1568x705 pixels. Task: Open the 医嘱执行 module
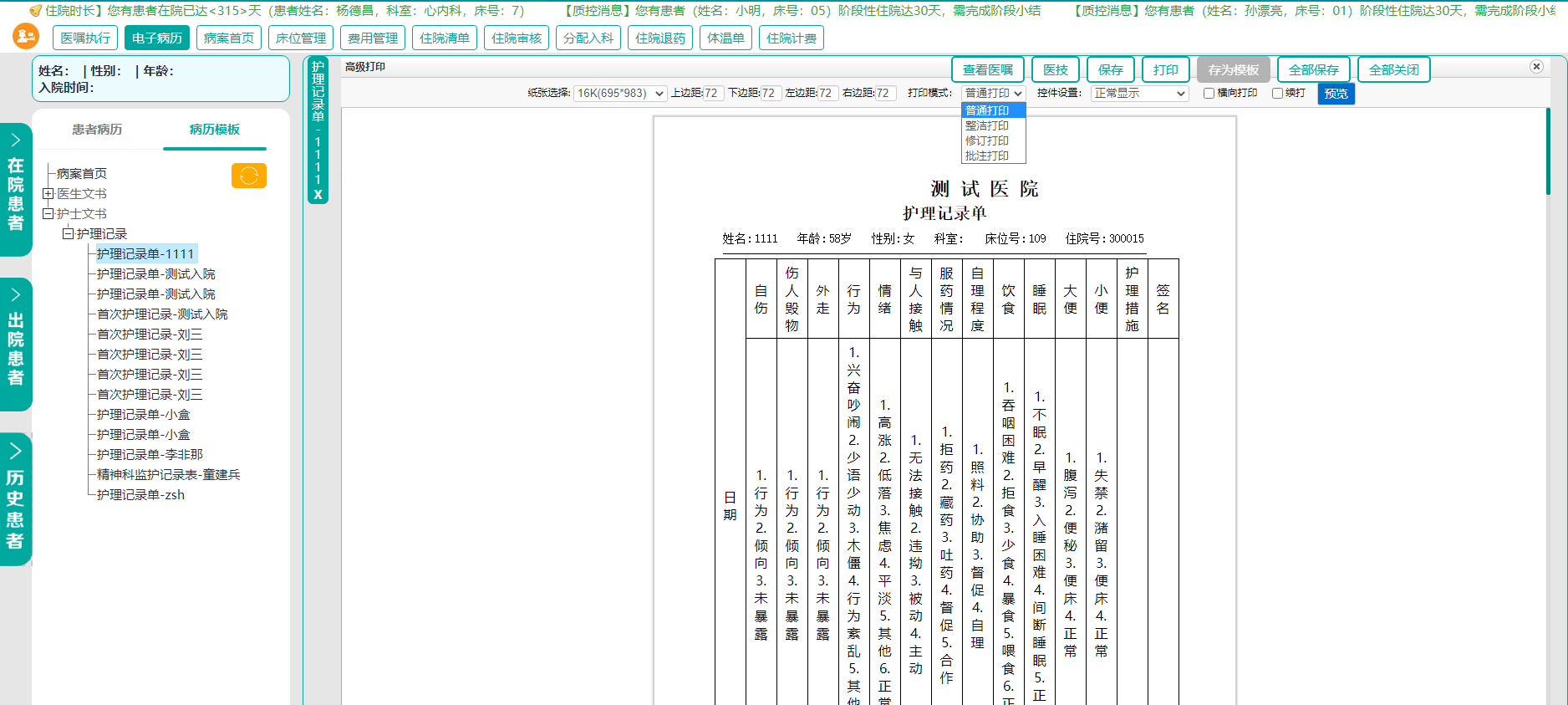tap(85, 38)
